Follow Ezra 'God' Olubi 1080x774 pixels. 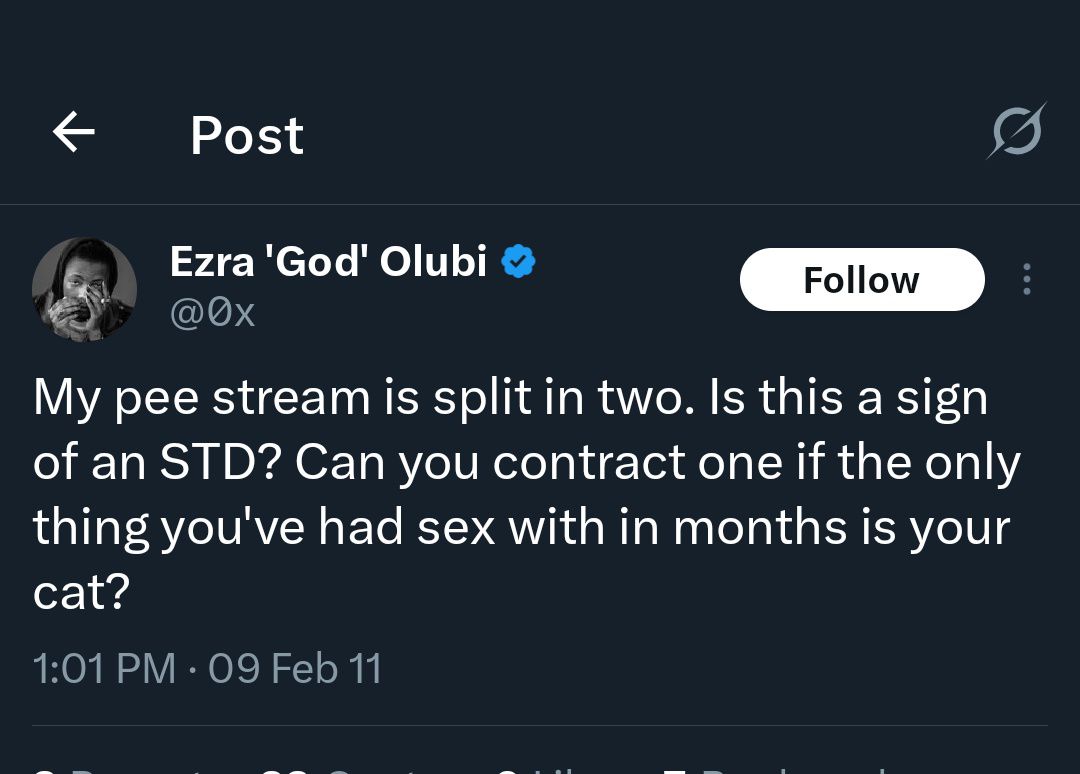coord(861,279)
